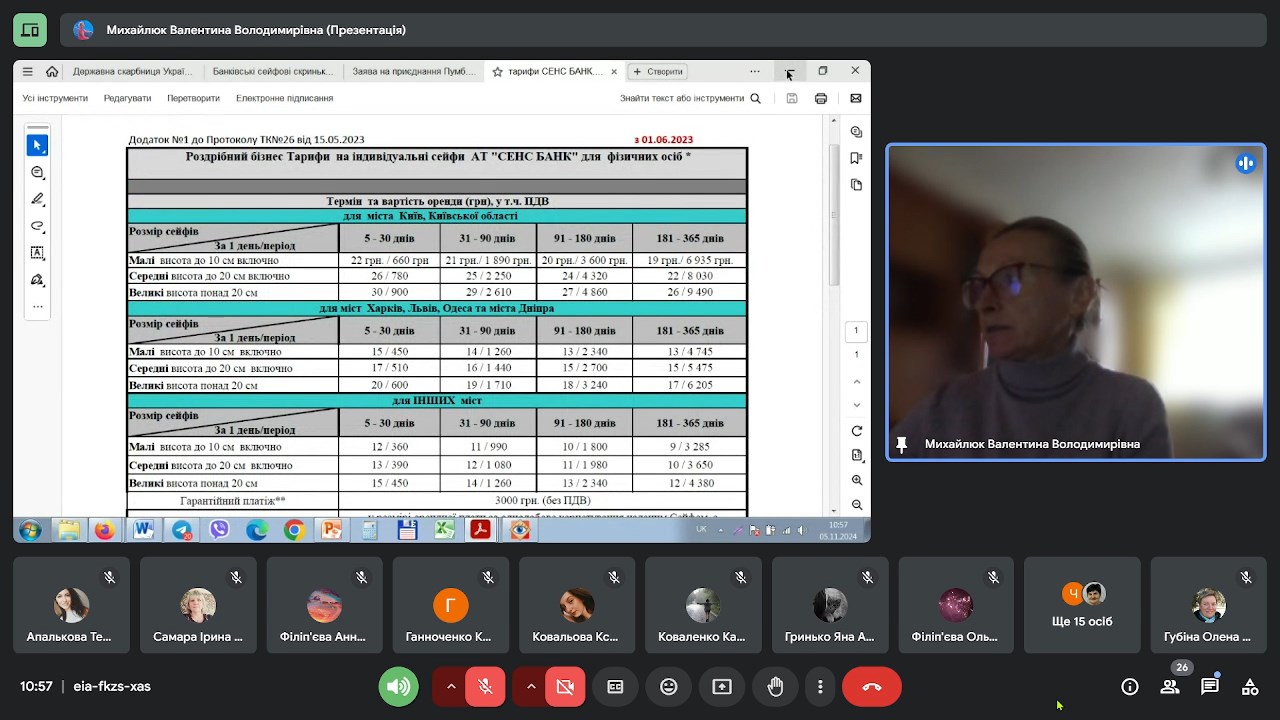Open the Acrobat hamburger menu
Viewport: 1280px width, 720px height.
[x=28, y=72]
